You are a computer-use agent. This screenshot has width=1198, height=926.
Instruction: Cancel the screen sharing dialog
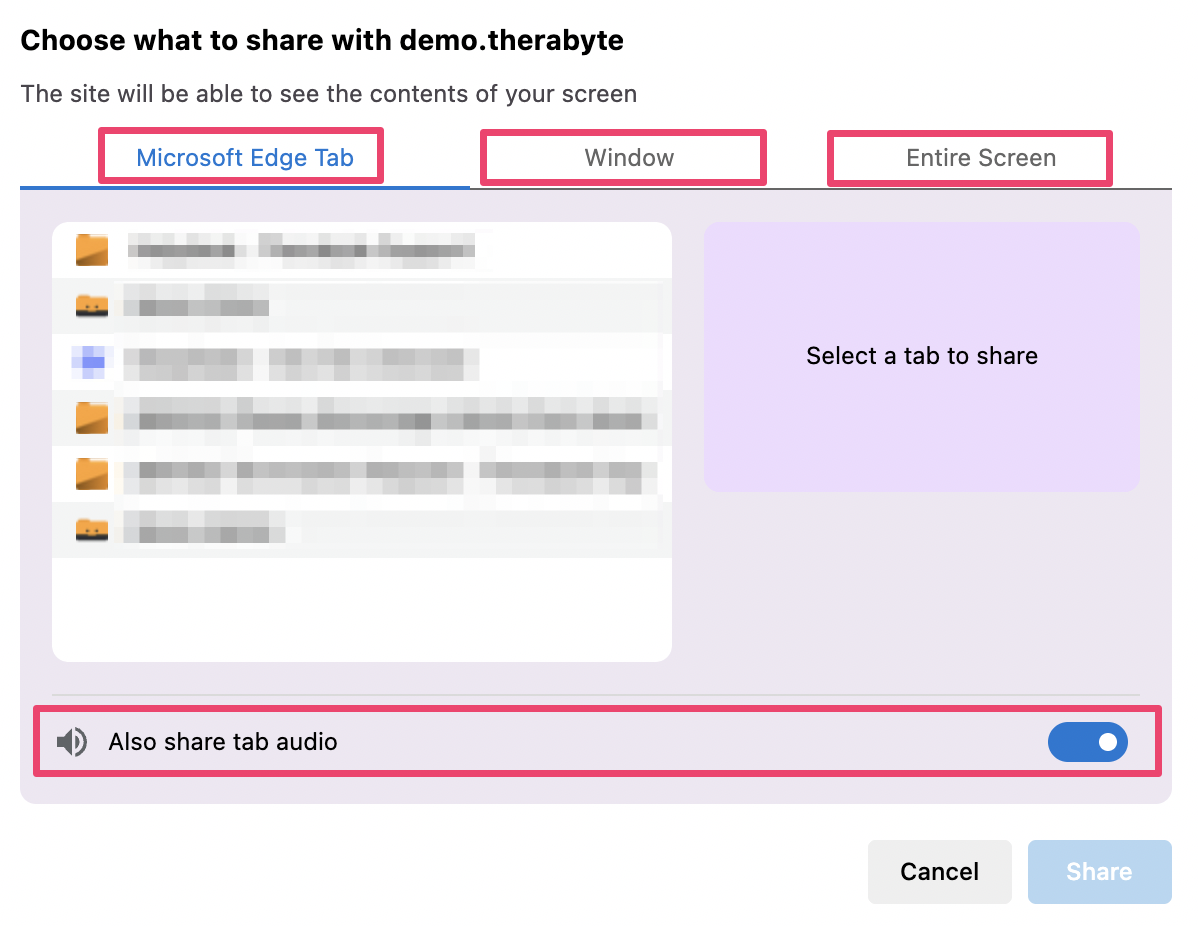939,872
